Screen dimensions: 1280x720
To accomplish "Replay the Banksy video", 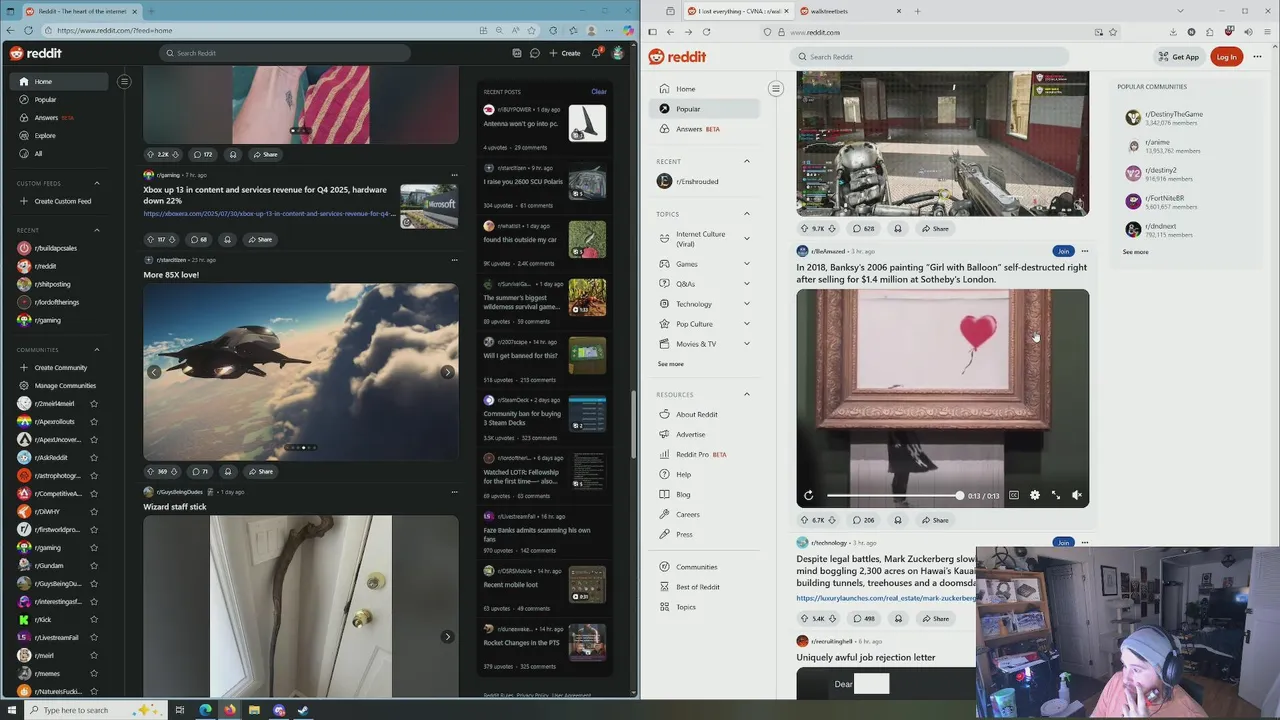I will tap(809, 495).
